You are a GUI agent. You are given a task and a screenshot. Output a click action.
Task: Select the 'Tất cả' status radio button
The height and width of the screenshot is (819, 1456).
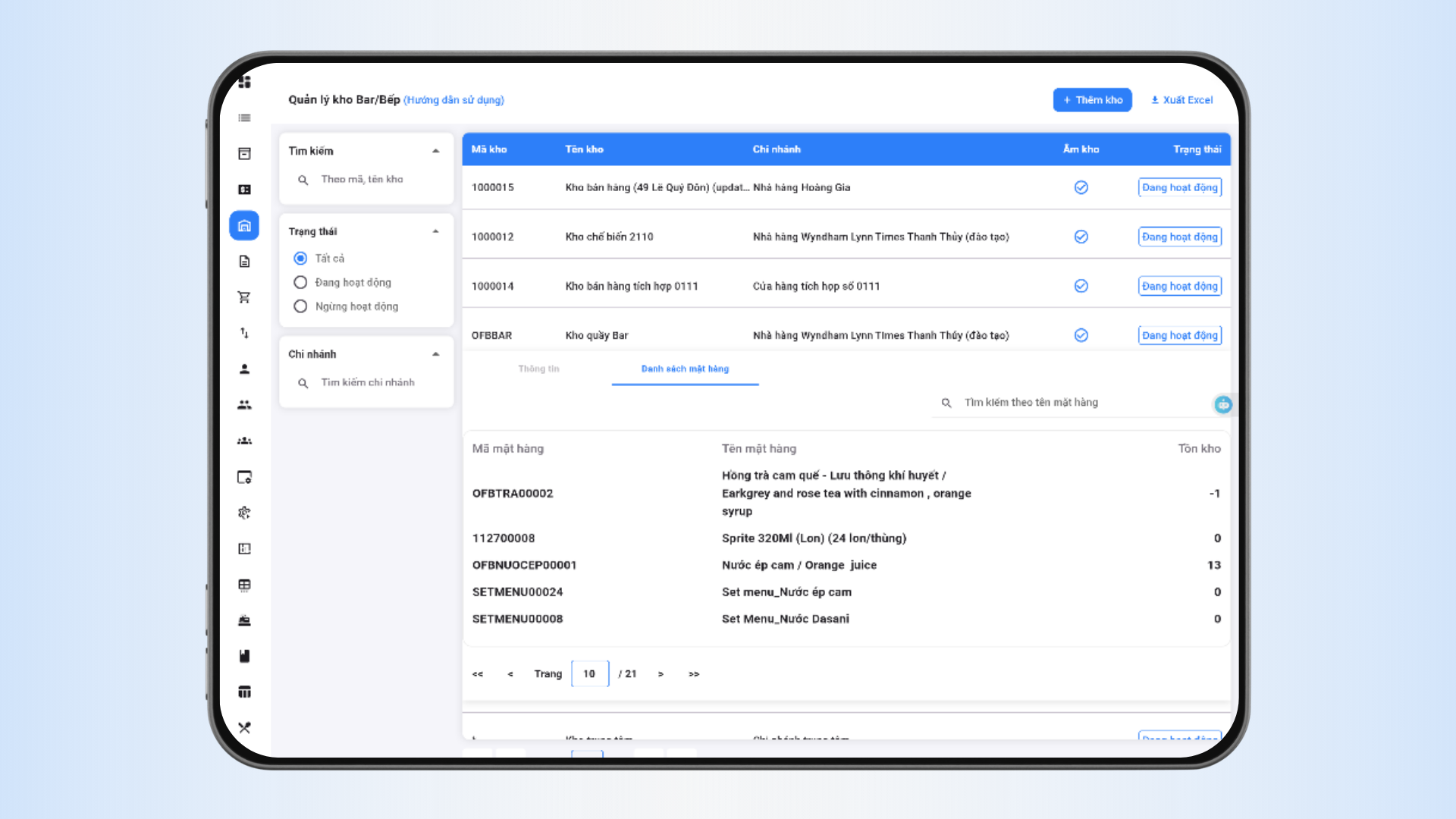click(x=300, y=259)
